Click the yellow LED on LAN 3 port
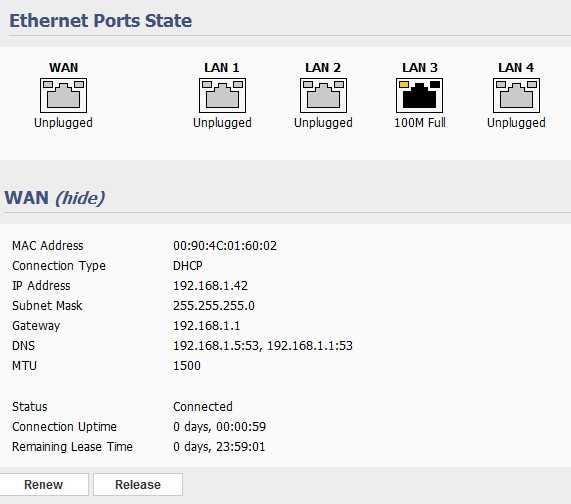Viewport: 571px width, 504px height. (403, 84)
